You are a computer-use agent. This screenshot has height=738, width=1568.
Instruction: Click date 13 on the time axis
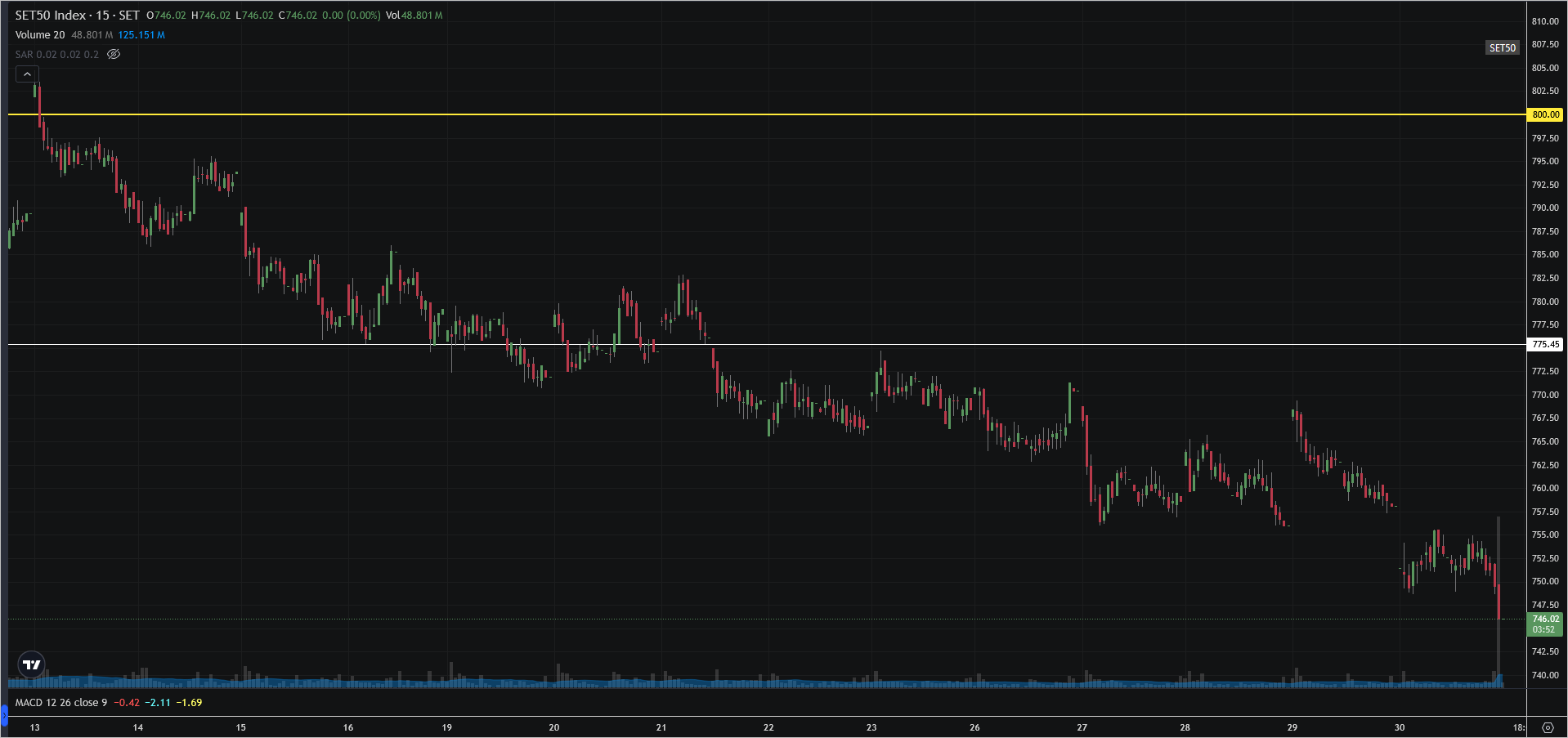34,727
